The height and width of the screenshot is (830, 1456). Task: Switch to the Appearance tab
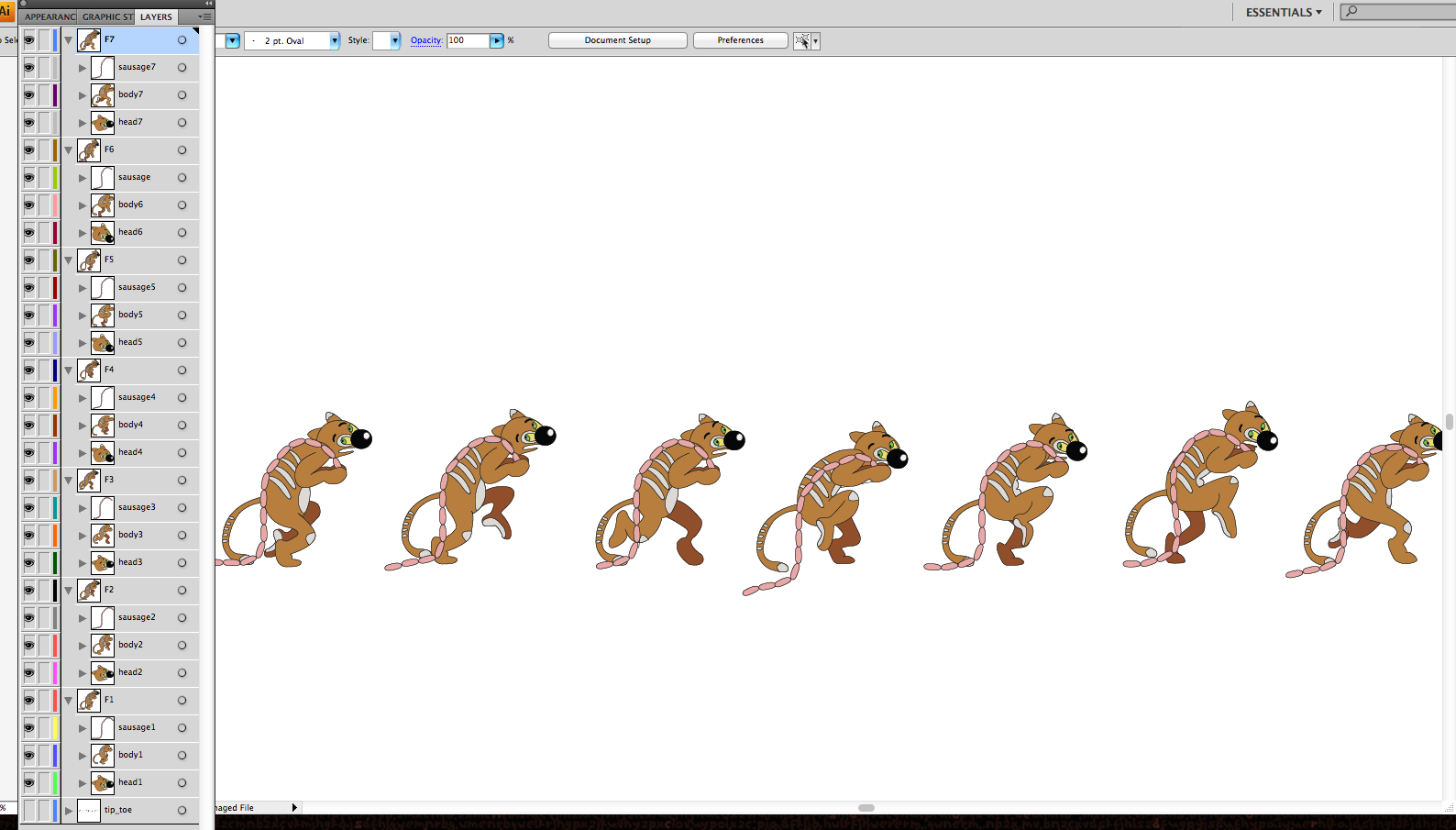50,17
